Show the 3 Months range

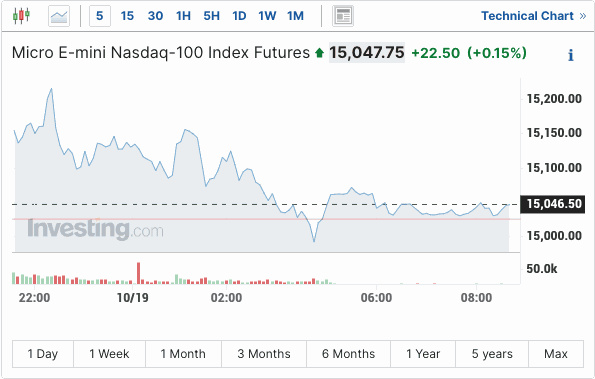tap(264, 354)
